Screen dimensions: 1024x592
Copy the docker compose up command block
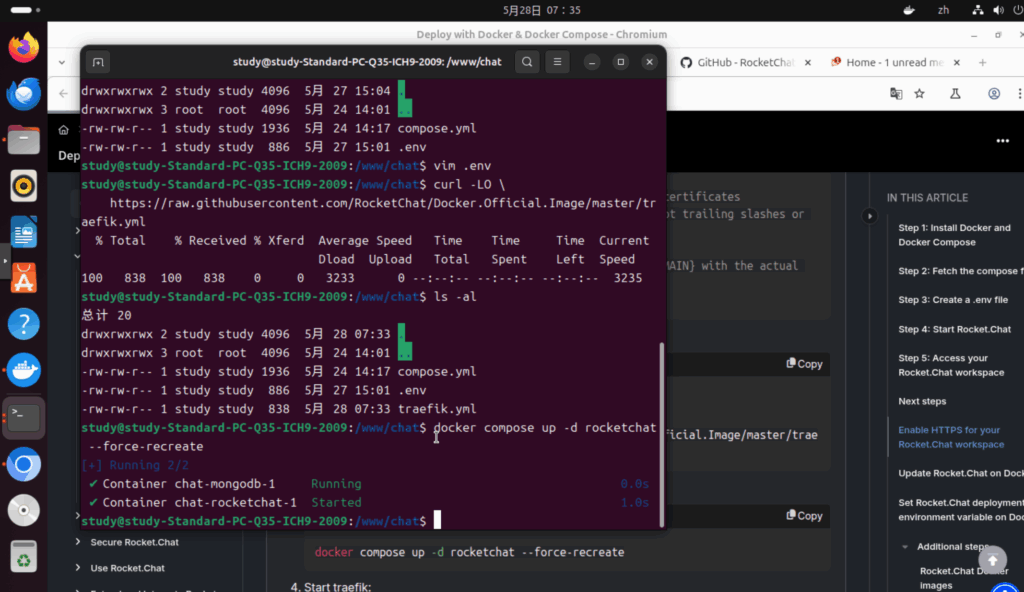(x=805, y=516)
